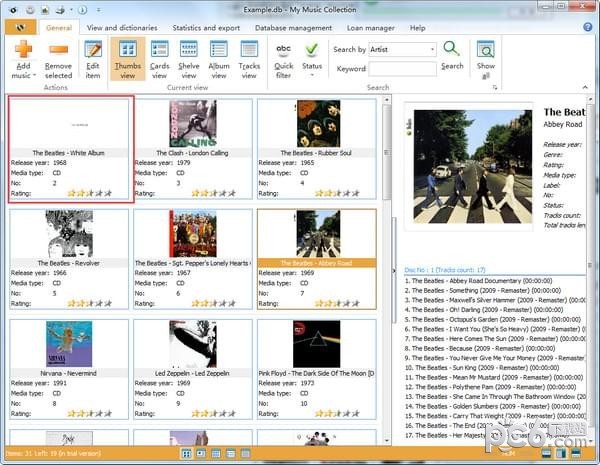Open the Add music button
Screen dimensions: 600x465
[x=23, y=60]
